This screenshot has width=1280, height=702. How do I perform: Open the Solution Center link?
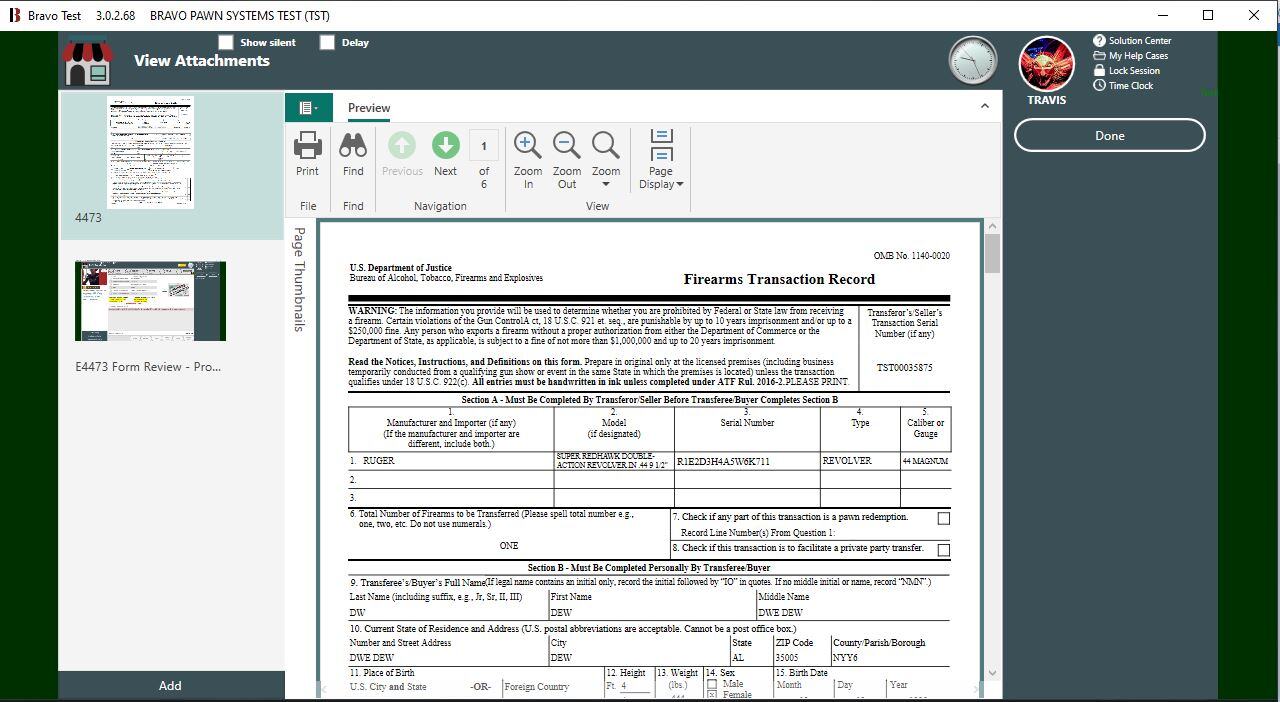pos(1140,41)
